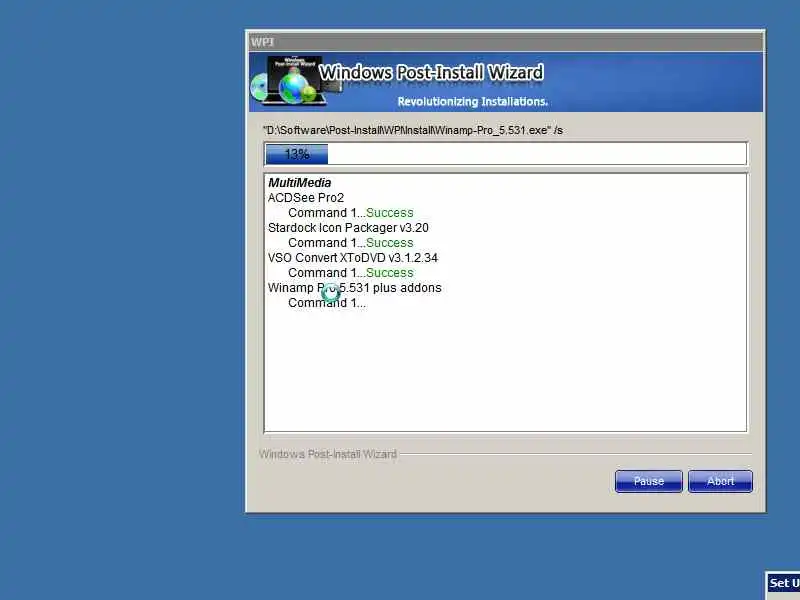Click the Set U label at desktop corner

click(x=784, y=583)
